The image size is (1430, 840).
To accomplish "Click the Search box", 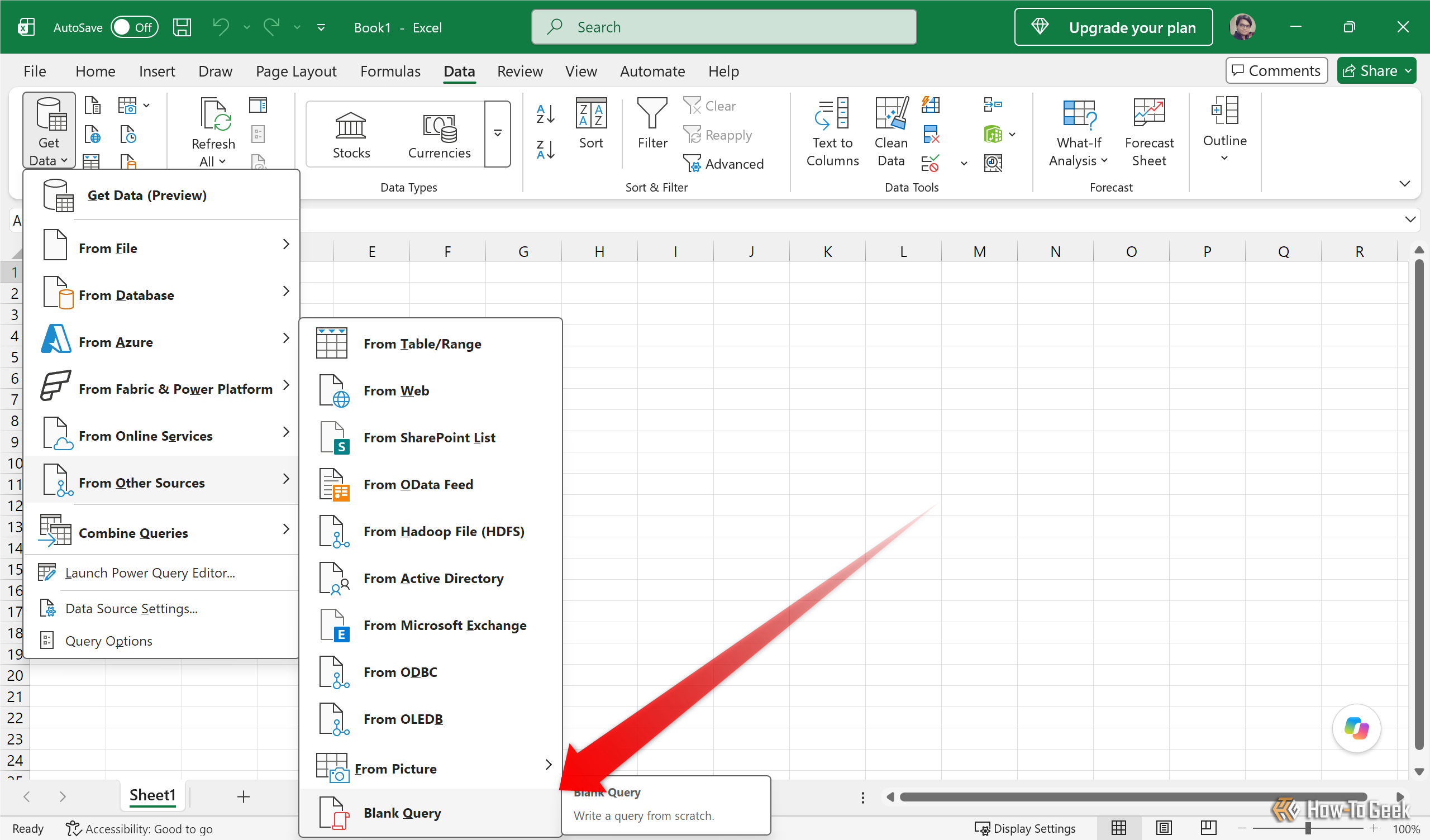I will tap(723, 27).
